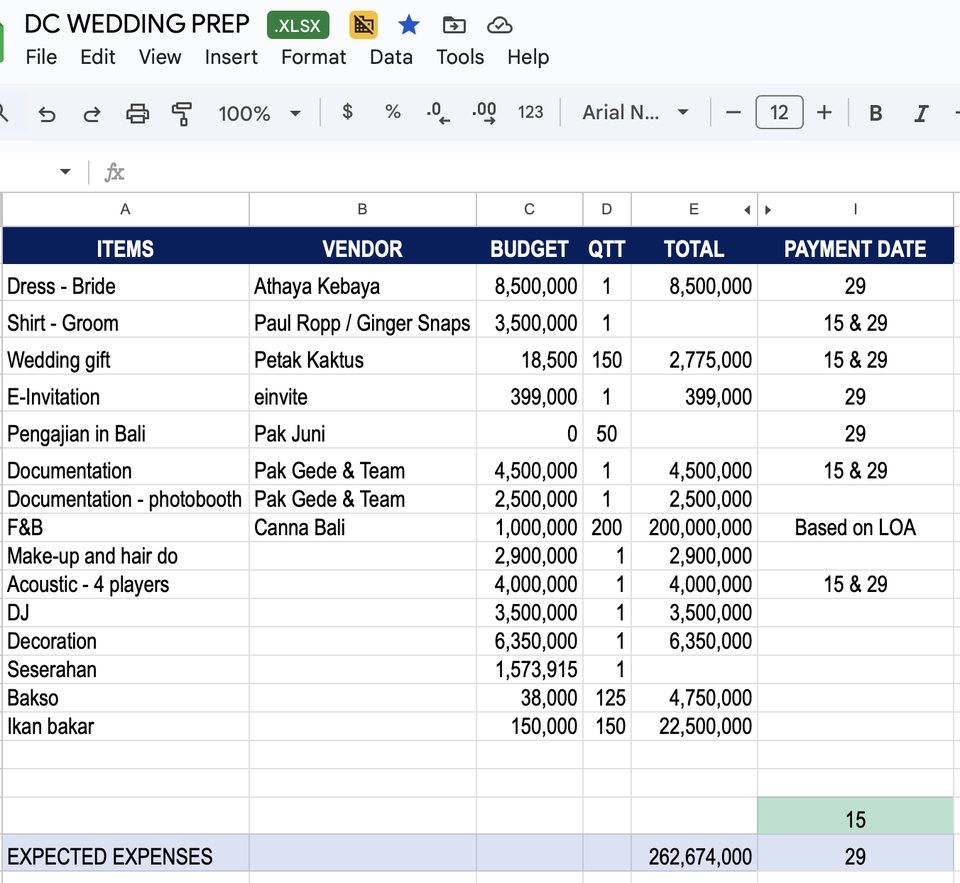
Task: Increase decimal places icon
Action: tap(484, 113)
